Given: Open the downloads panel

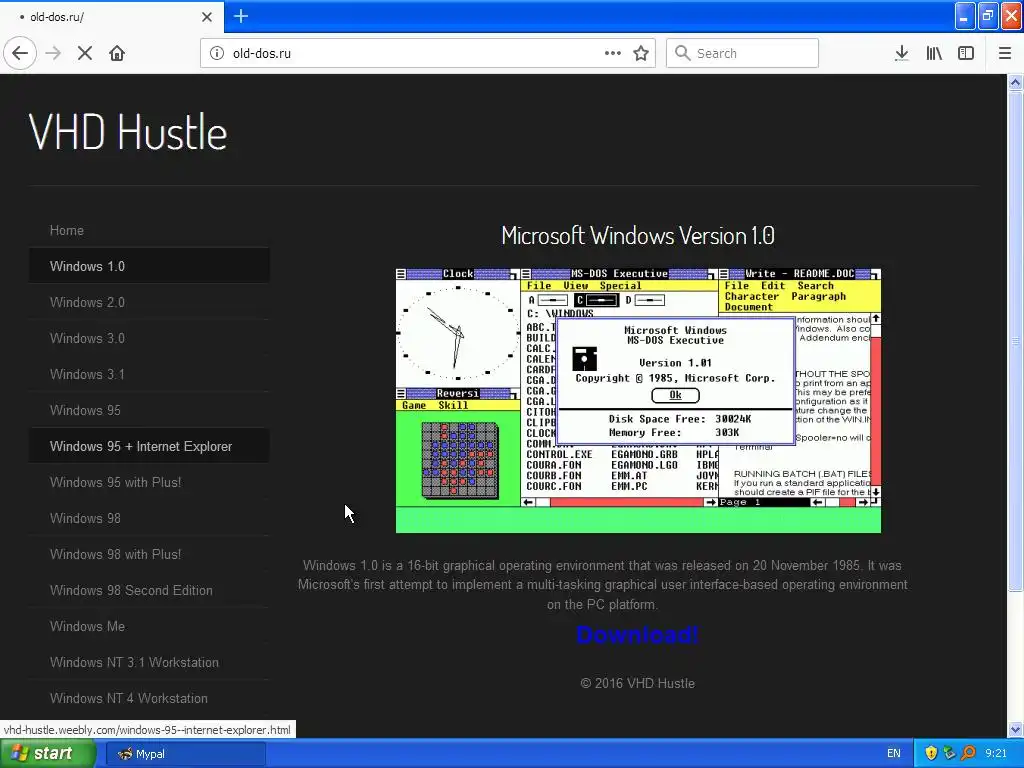Looking at the screenshot, I should 901,54.
